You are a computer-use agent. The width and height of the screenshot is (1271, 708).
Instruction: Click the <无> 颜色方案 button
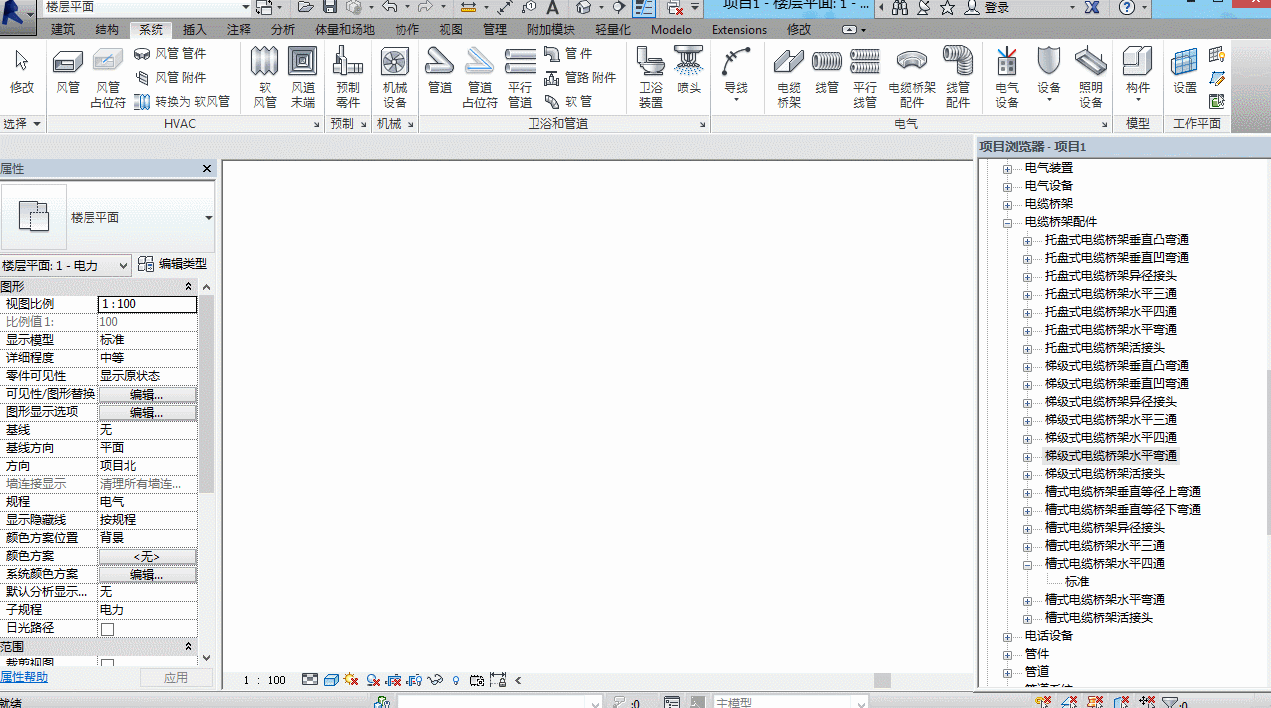(x=147, y=556)
